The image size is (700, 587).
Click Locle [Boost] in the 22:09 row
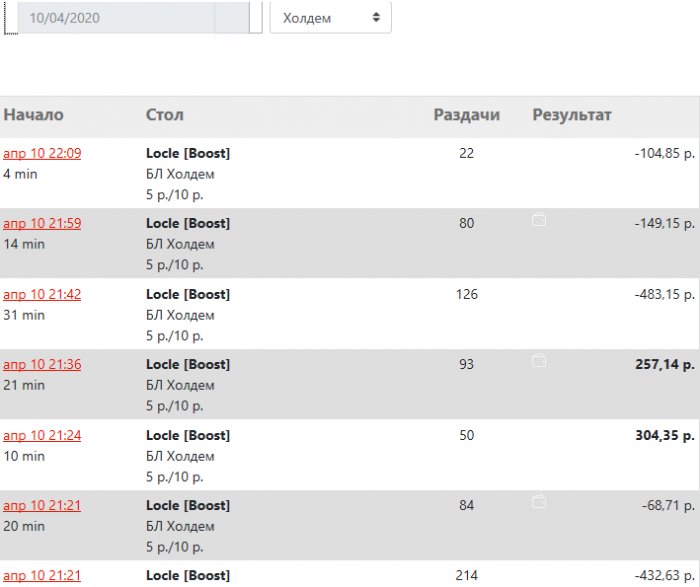(188, 153)
